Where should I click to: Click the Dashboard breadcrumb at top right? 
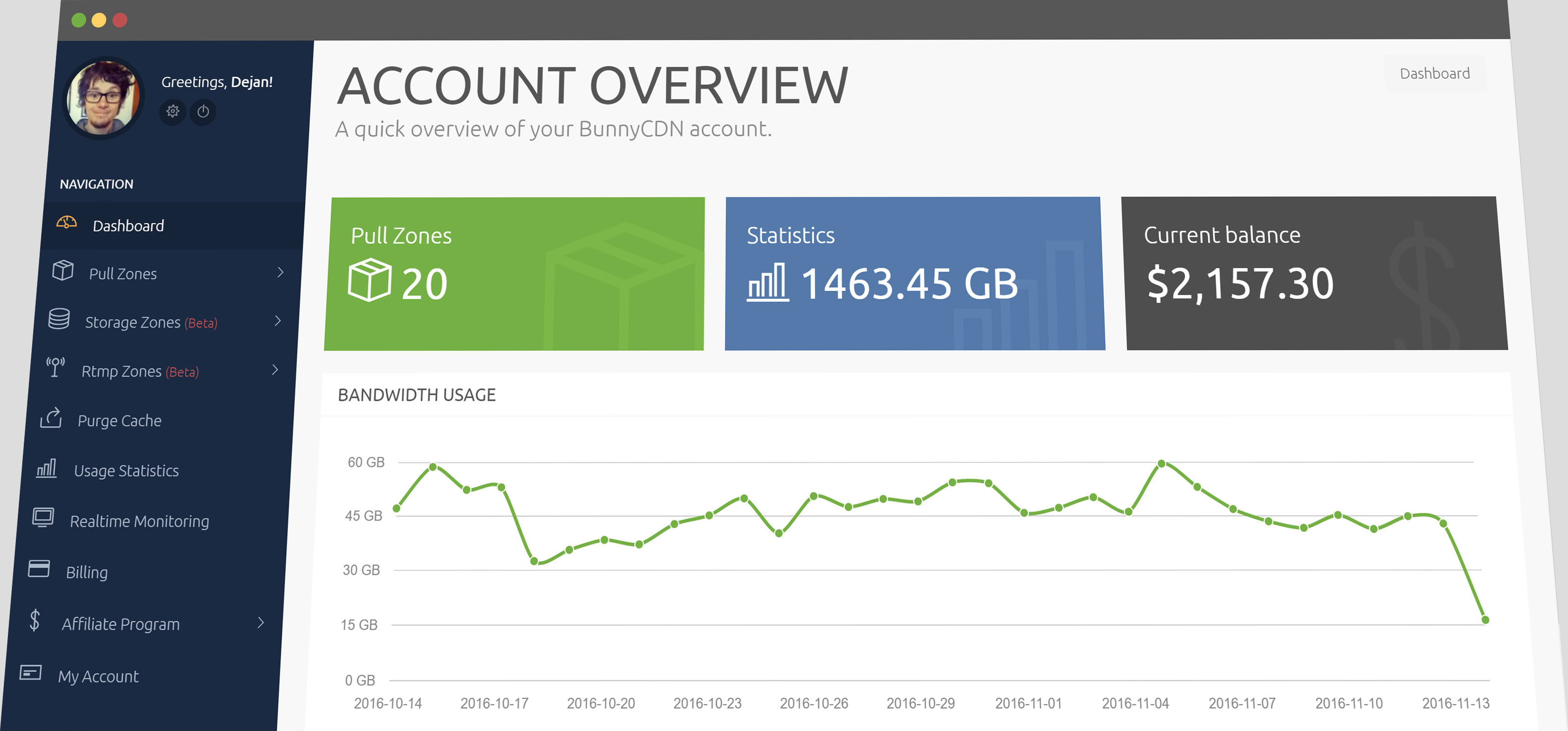point(1435,74)
